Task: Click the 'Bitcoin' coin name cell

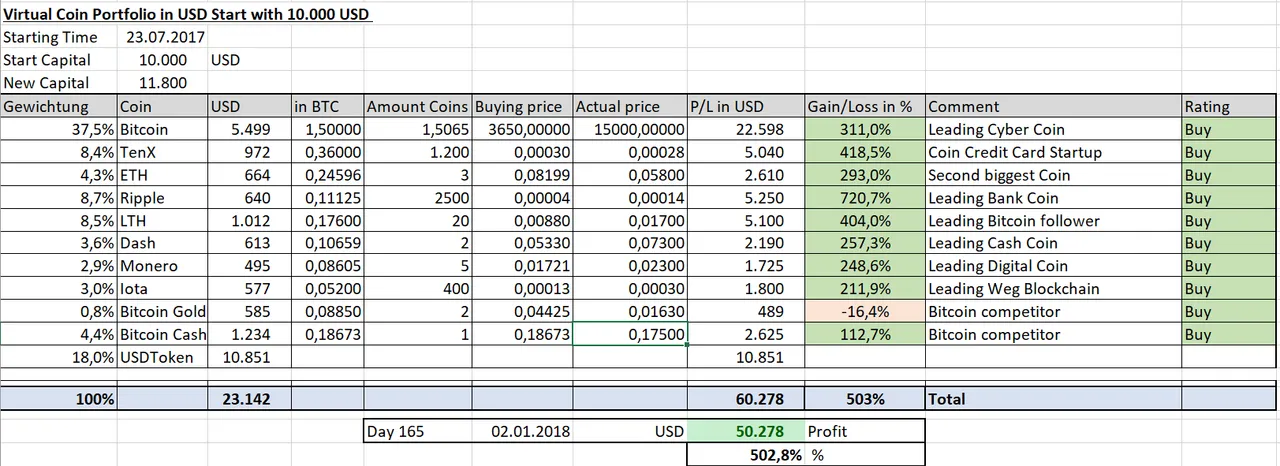Action: coord(162,129)
